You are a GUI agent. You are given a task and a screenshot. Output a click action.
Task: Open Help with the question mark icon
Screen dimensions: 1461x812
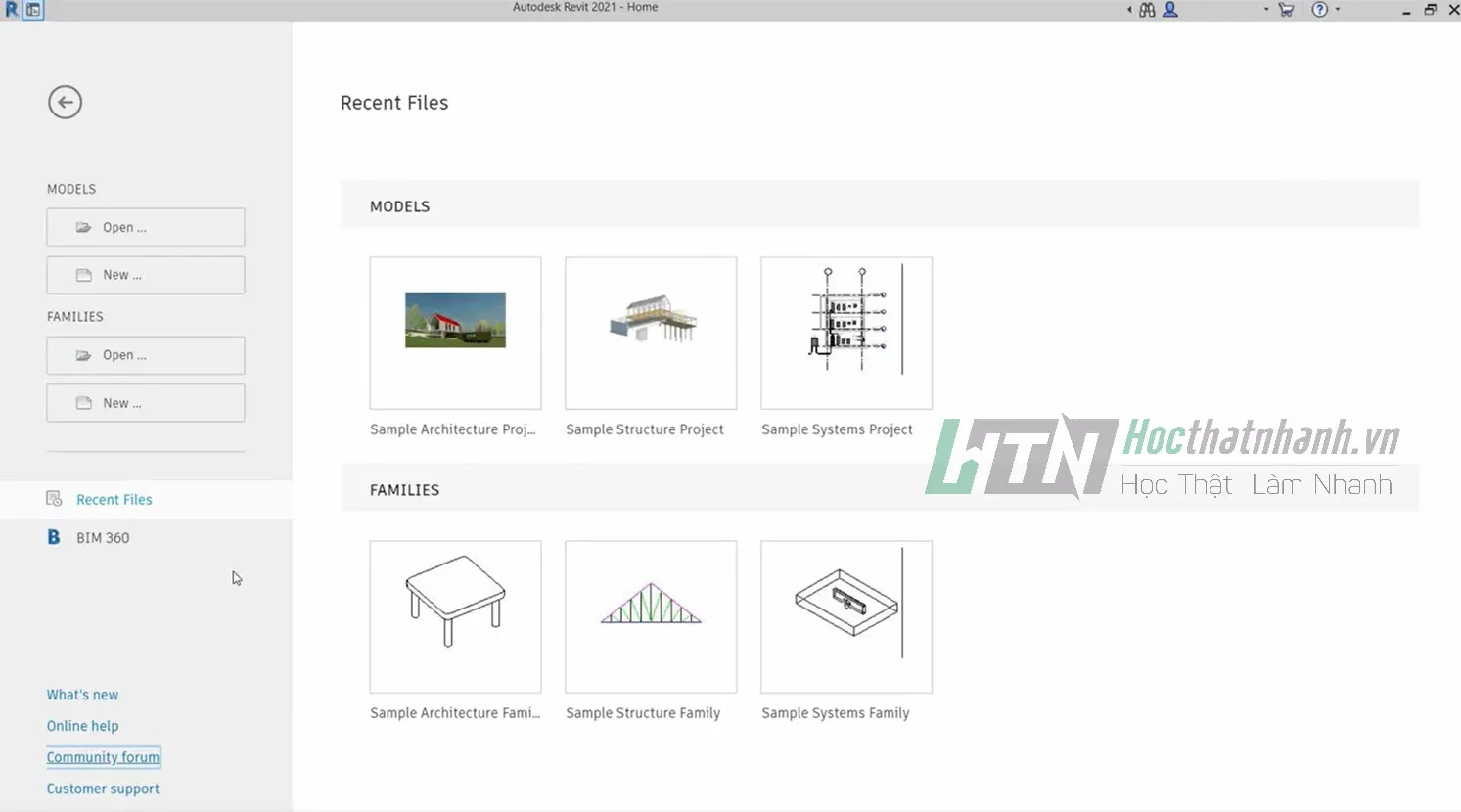click(1319, 9)
